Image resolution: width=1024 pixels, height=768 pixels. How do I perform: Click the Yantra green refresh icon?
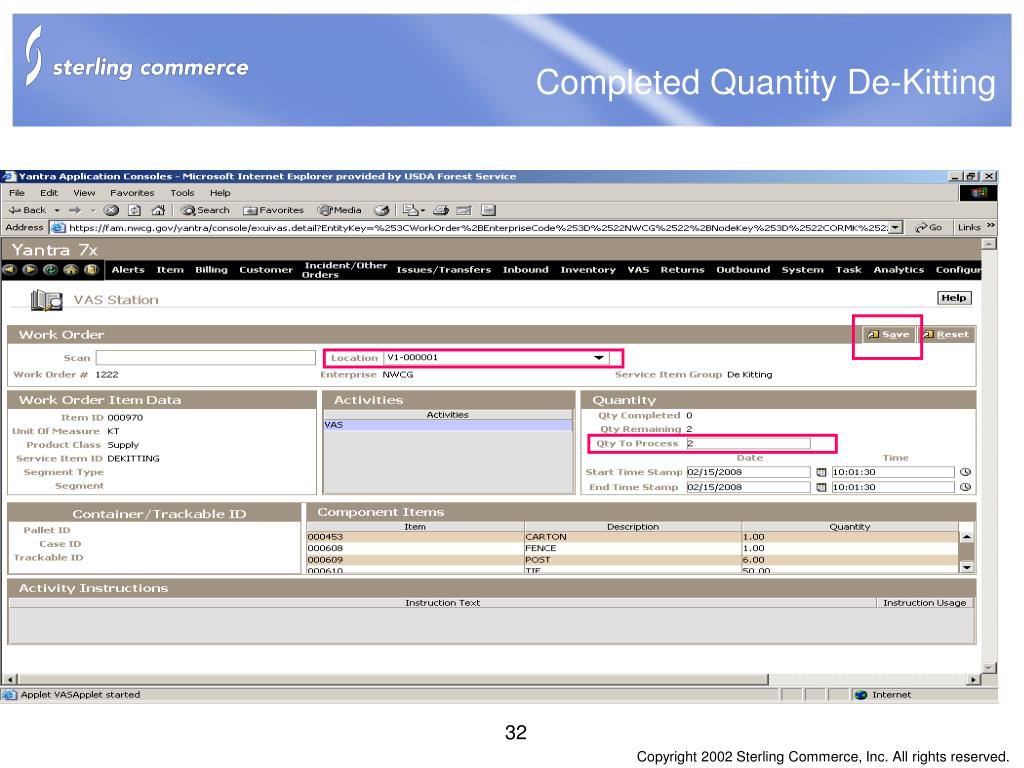click(x=50, y=270)
